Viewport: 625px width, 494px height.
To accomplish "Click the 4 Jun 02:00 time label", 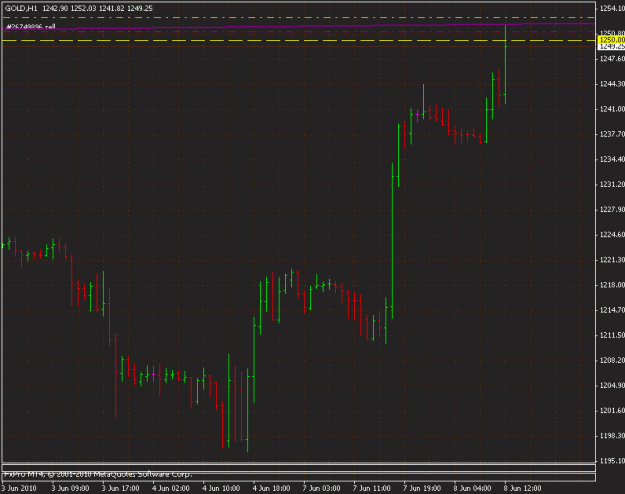I will click(x=171, y=488).
